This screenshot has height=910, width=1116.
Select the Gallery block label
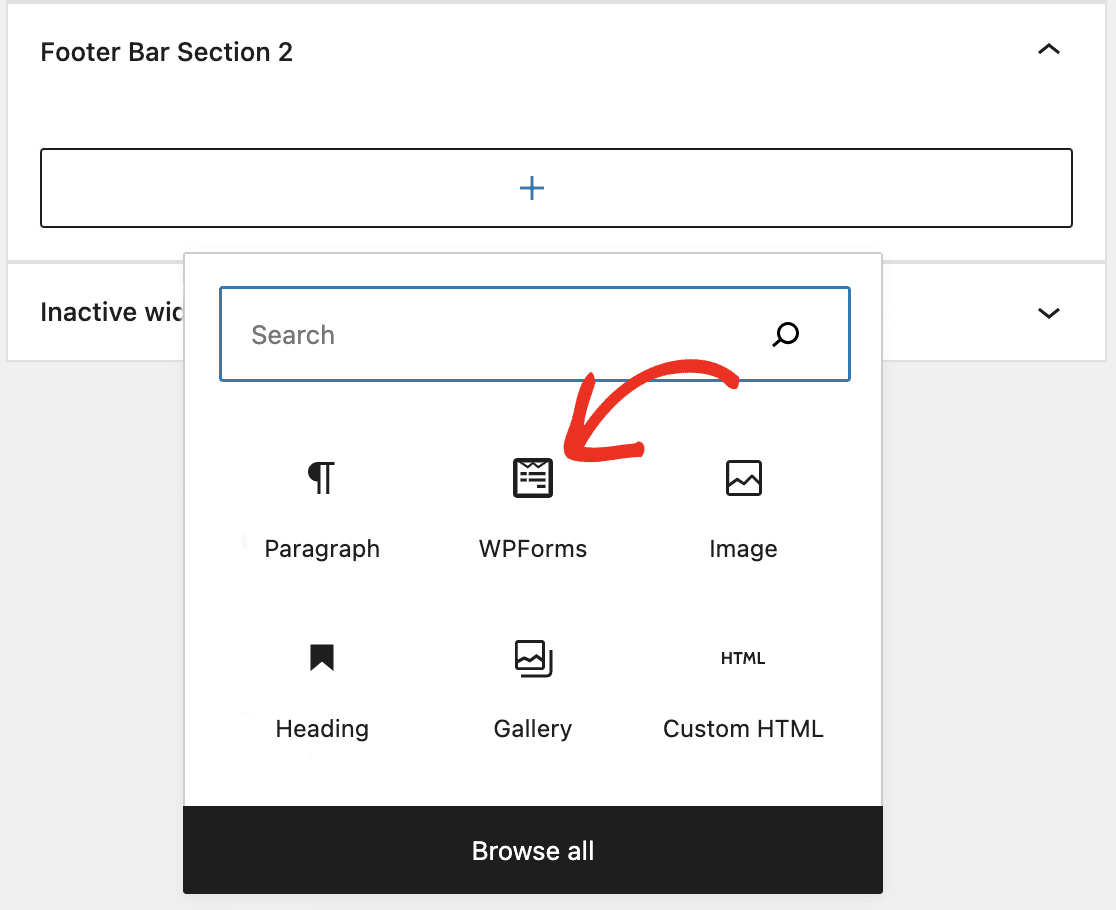click(532, 728)
